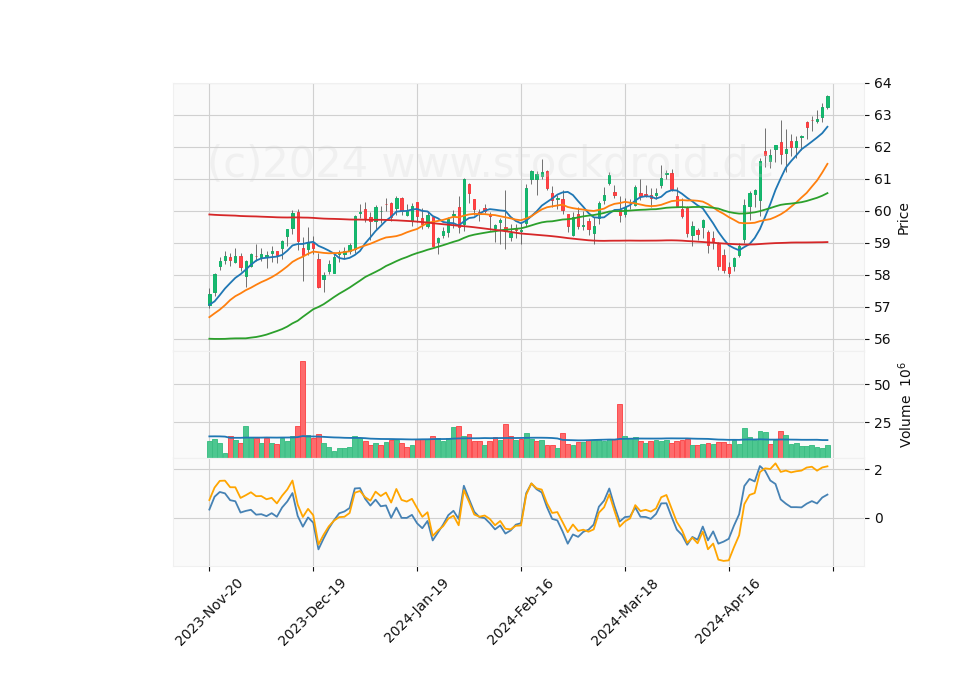The image size is (960, 690).
Task: Select the 57 price tick label
Action: 882,307
